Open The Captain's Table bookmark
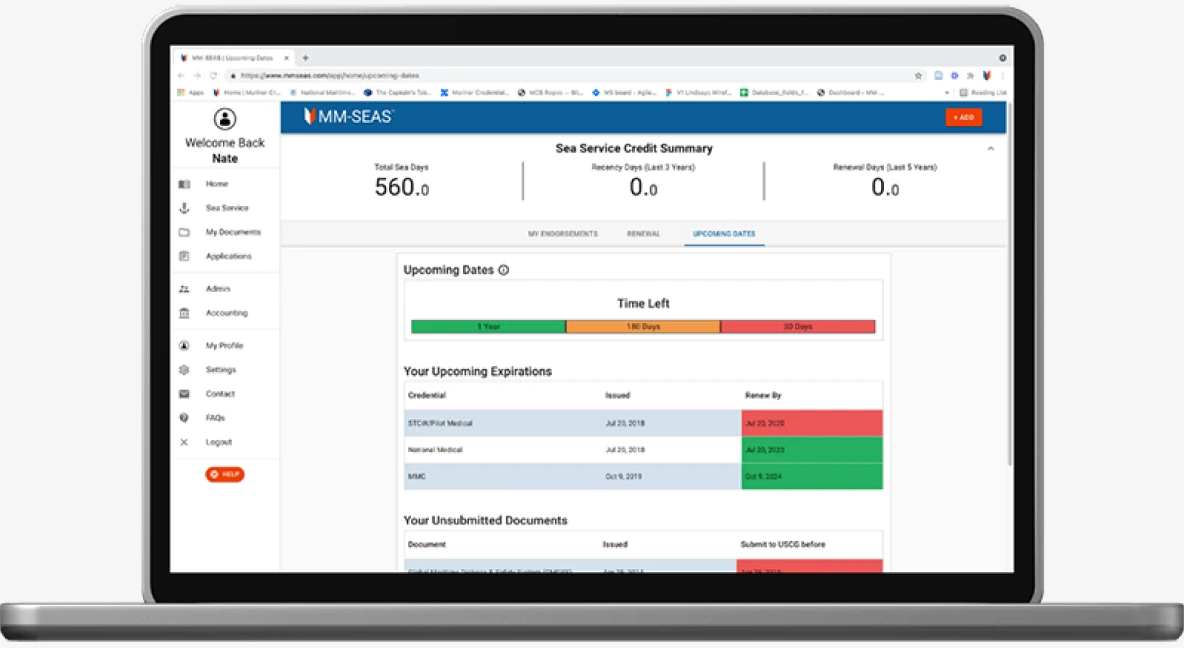The height and width of the screenshot is (648, 1184). [x=397, y=93]
